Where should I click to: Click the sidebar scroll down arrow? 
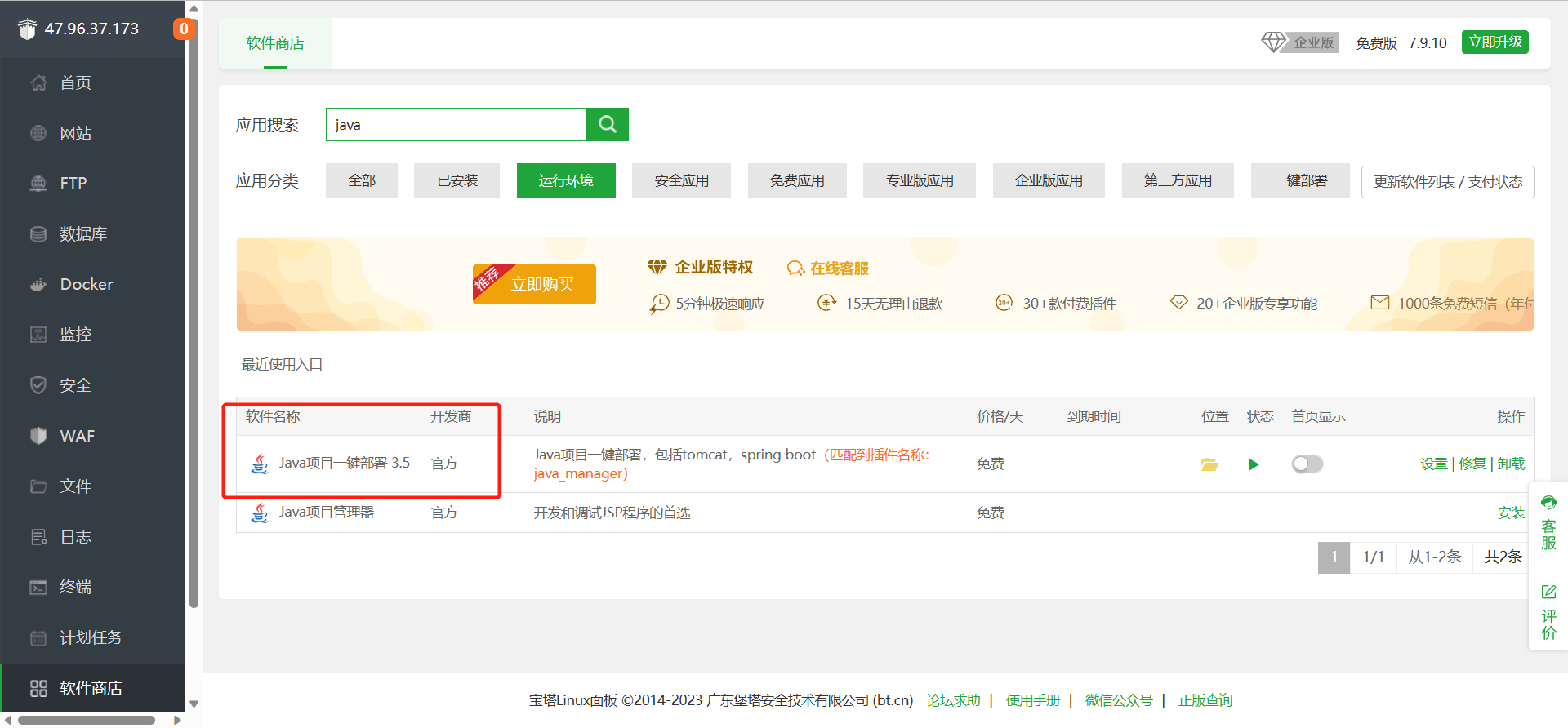[x=194, y=704]
